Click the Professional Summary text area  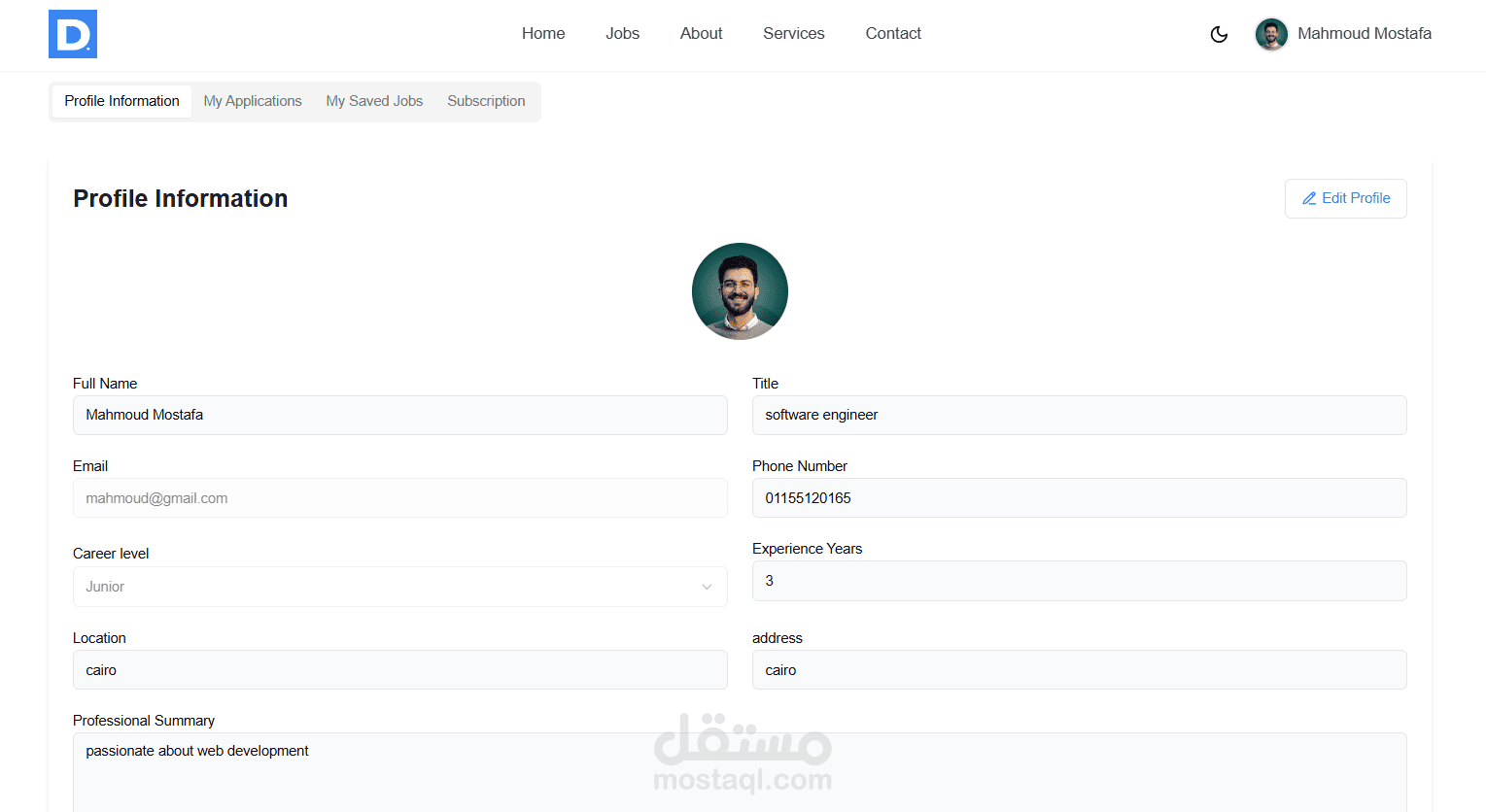(x=740, y=772)
